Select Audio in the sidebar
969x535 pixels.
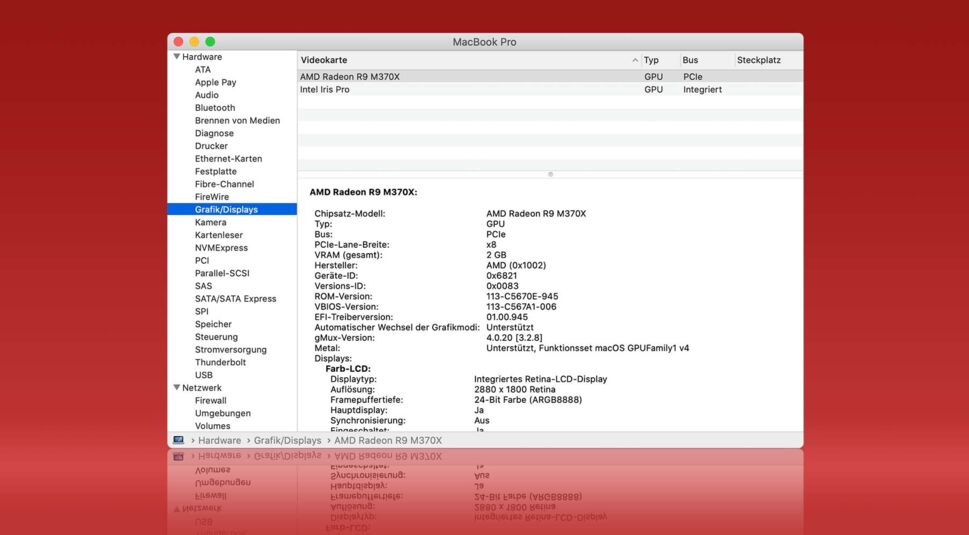(x=206, y=95)
